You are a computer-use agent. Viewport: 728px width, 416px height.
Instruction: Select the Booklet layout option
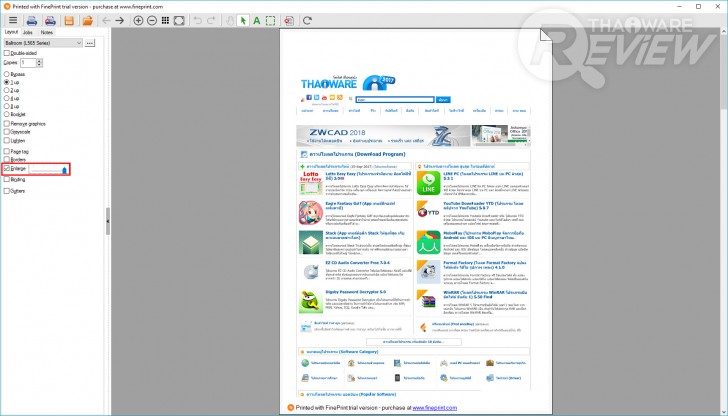coord(6,114)
